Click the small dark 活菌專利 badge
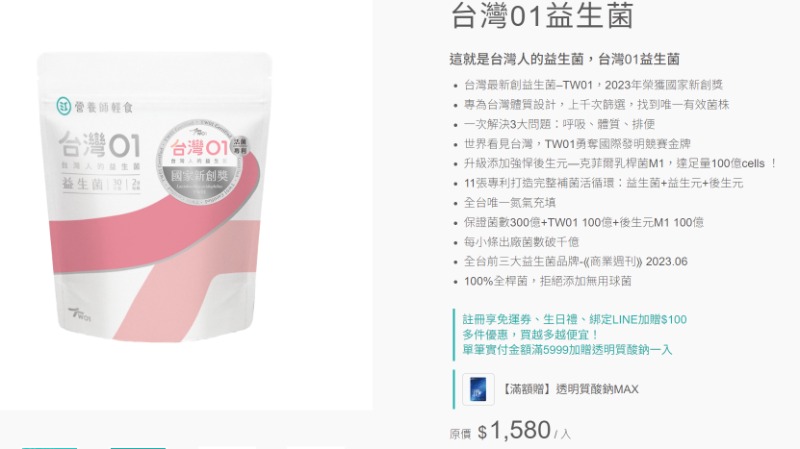The height and width of the screenshot is (449, 800). tap(239, 146)
